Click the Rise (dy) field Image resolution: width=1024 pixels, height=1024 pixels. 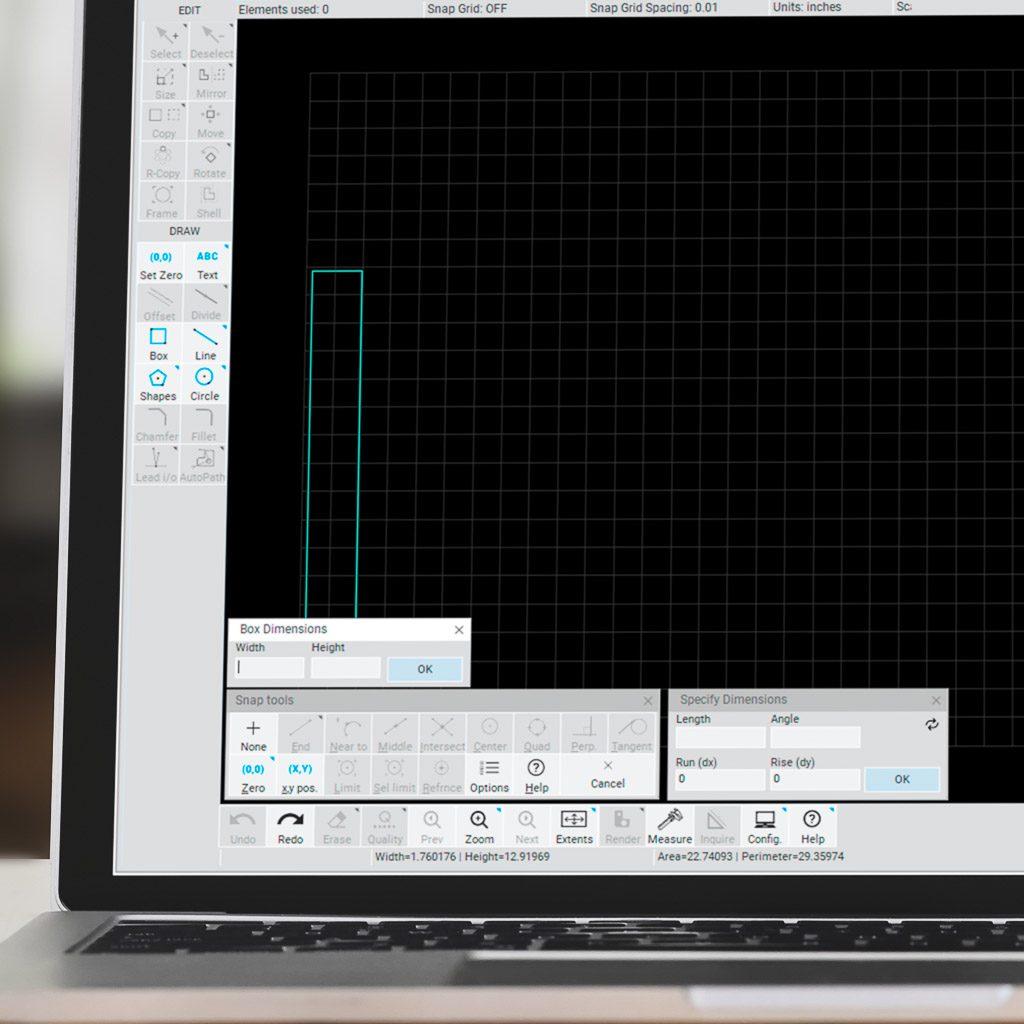(x=815, y=779)
